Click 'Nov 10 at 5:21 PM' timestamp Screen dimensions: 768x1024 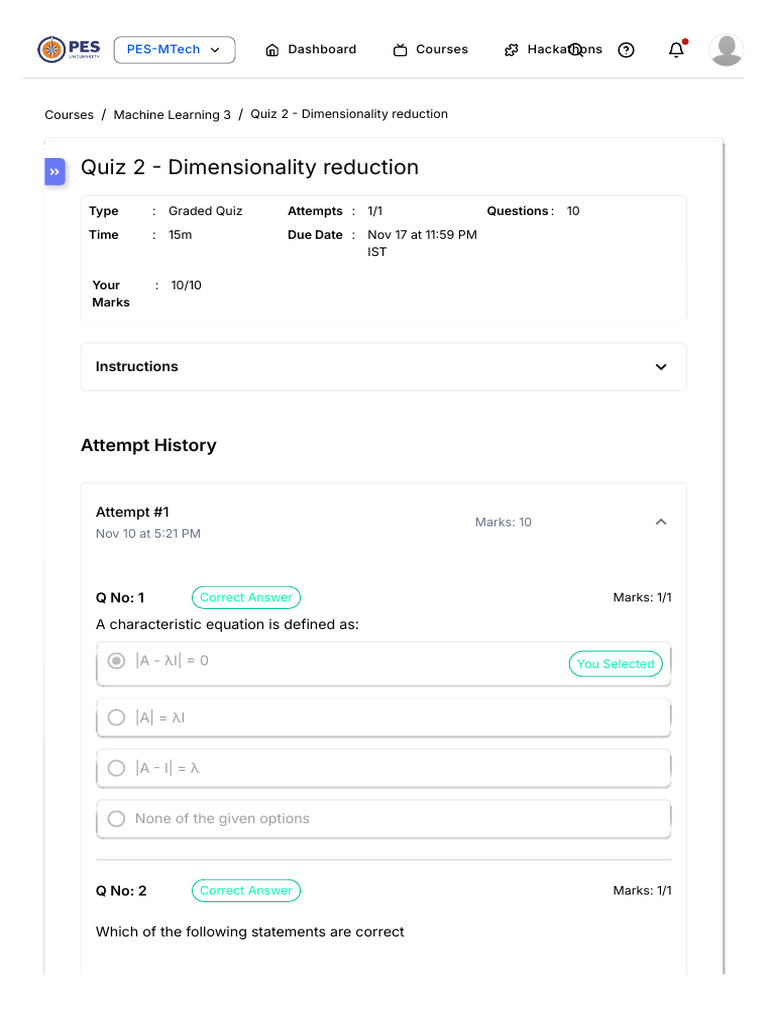coord(148,534)
